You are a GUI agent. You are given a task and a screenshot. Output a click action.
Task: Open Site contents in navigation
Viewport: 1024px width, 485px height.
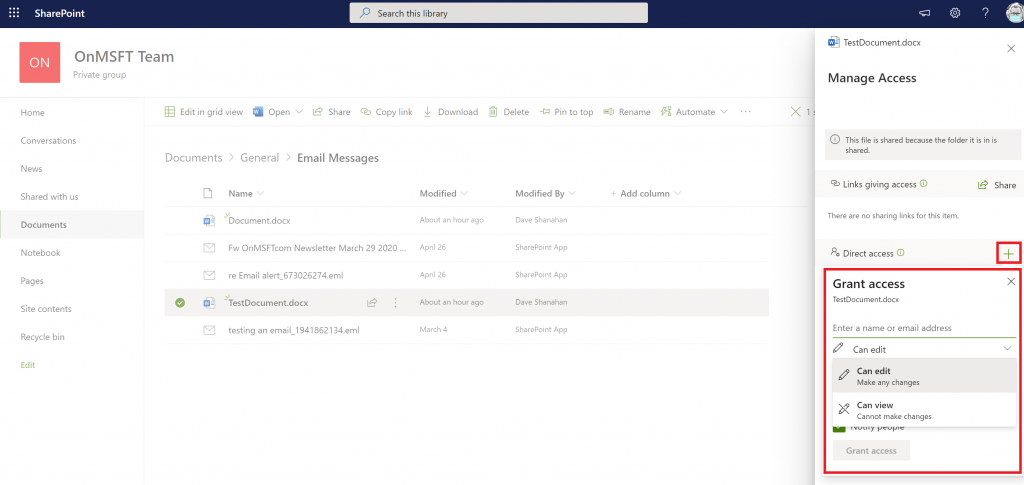(46, 309)
